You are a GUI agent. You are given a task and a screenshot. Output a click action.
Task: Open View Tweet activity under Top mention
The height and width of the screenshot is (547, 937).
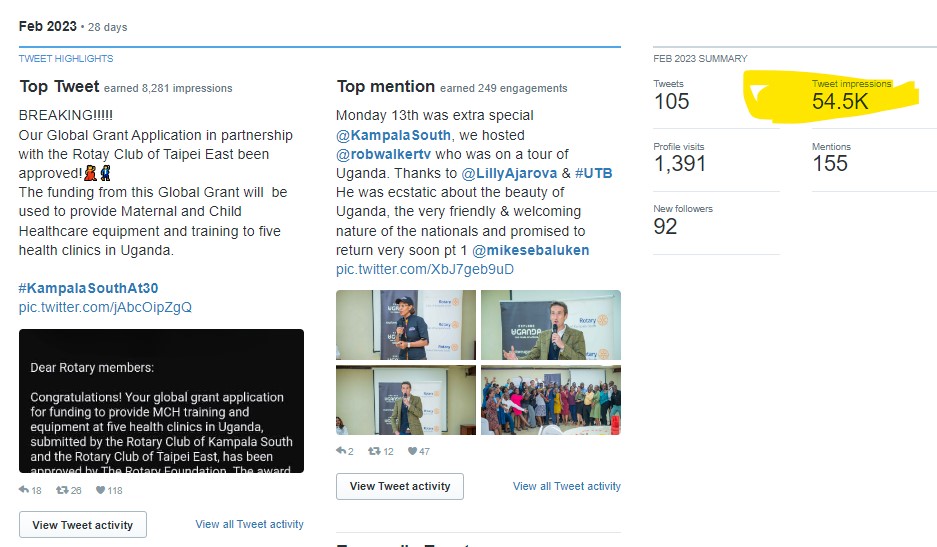pos(400,486)
